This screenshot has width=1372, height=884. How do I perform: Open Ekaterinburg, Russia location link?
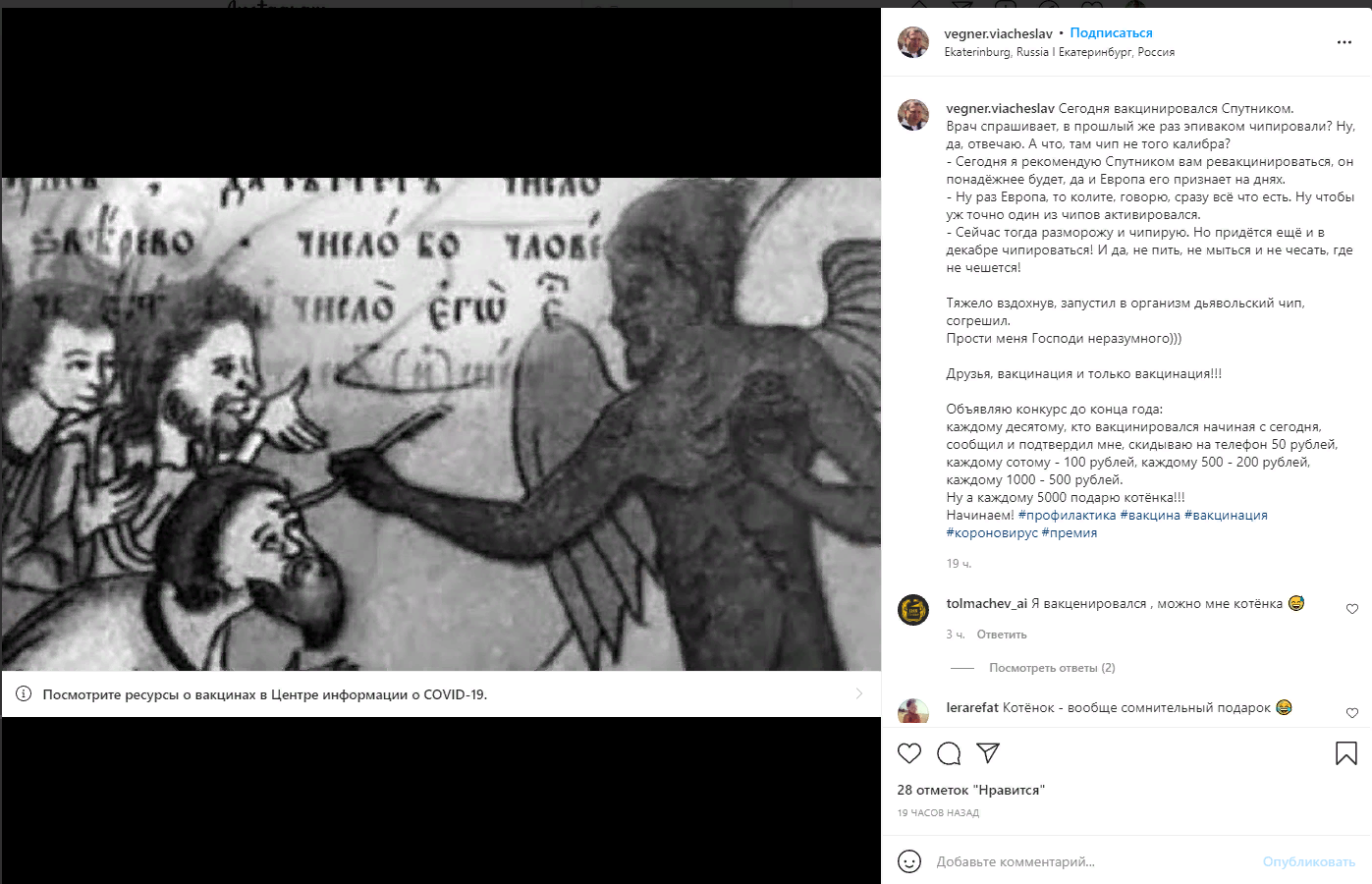1059,52
